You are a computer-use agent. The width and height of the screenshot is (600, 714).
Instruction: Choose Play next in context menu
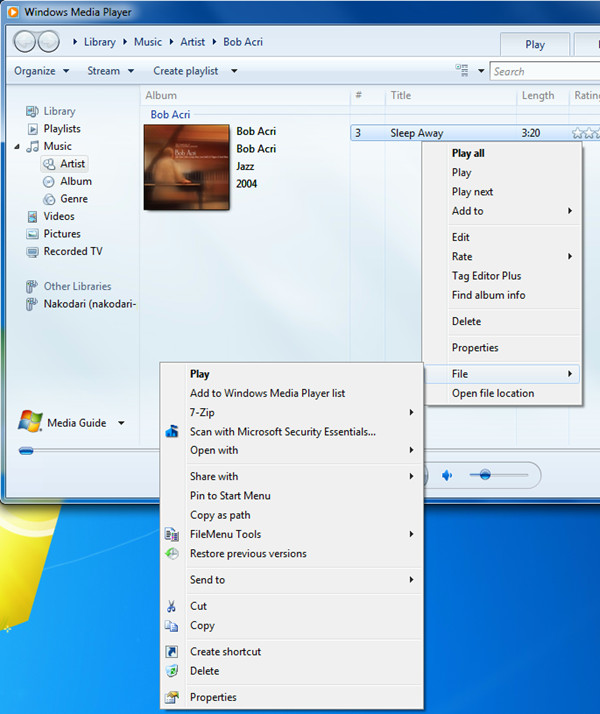472,192
